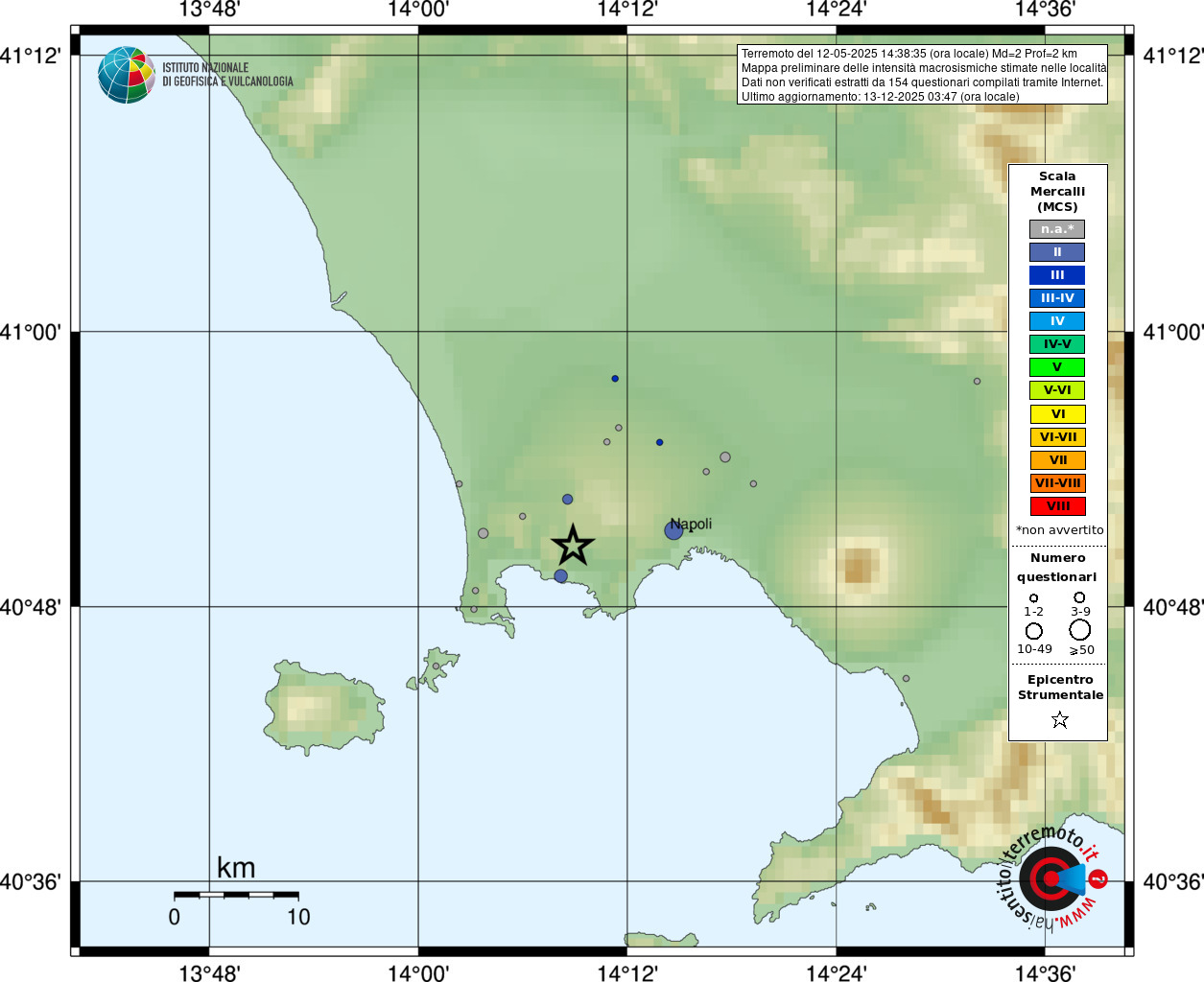Click the 40°48' label on the left axis
This screenshot has height=982, width=1204.
click(x=32, y=607)
